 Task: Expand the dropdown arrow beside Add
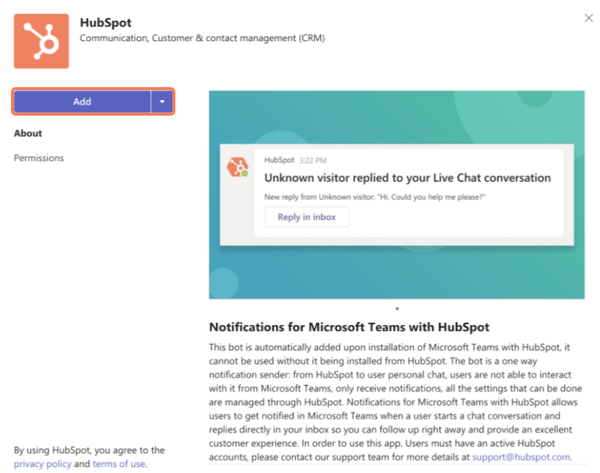(x=162, y=101)
